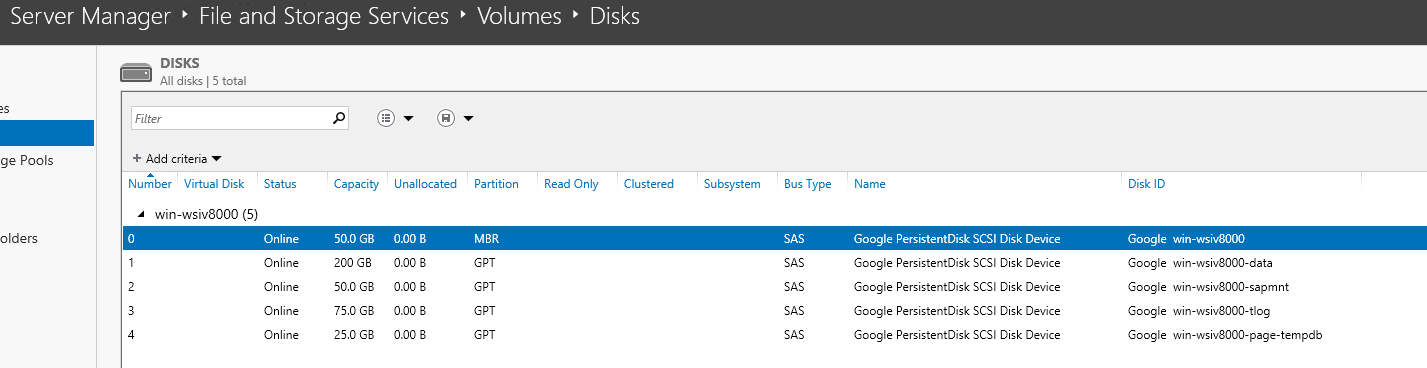Image resolution: width=1427 pixels, height=368 pixels.
Task: Click the 75.0 GB capacity cell
Action: (x=354, y=311)
